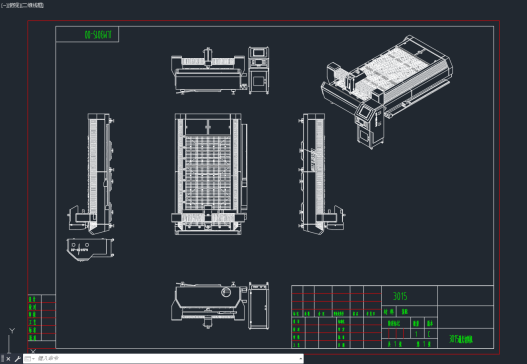527x364 pixels.
Task: Open recent commands dropdown in command line
Action: [x=29, y=359]
